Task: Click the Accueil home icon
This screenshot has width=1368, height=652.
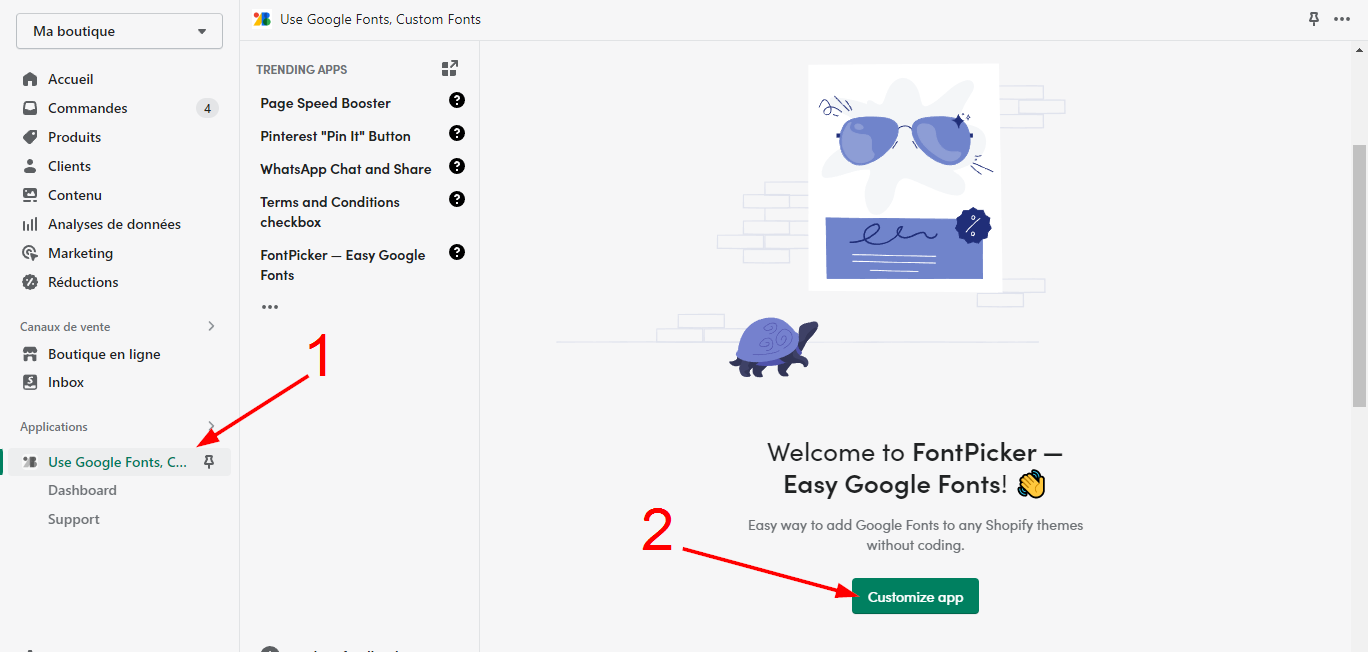Action: pos(30,79)
